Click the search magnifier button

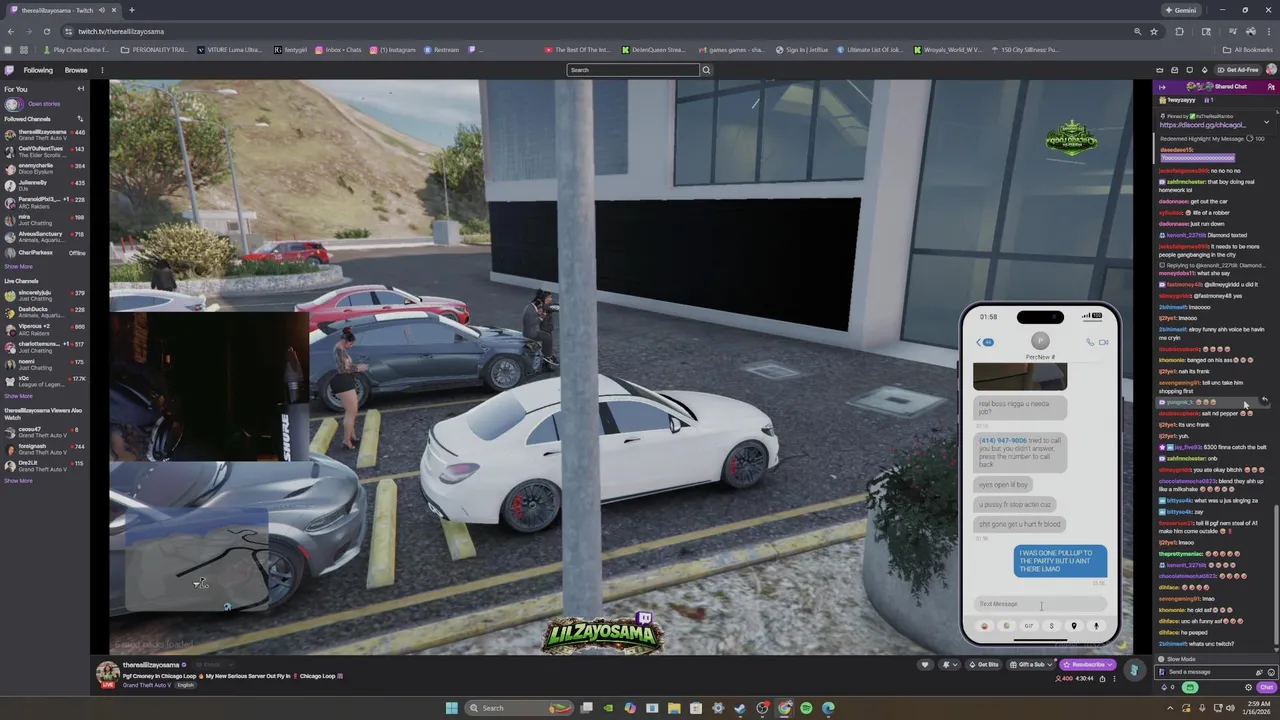(706, 70)
